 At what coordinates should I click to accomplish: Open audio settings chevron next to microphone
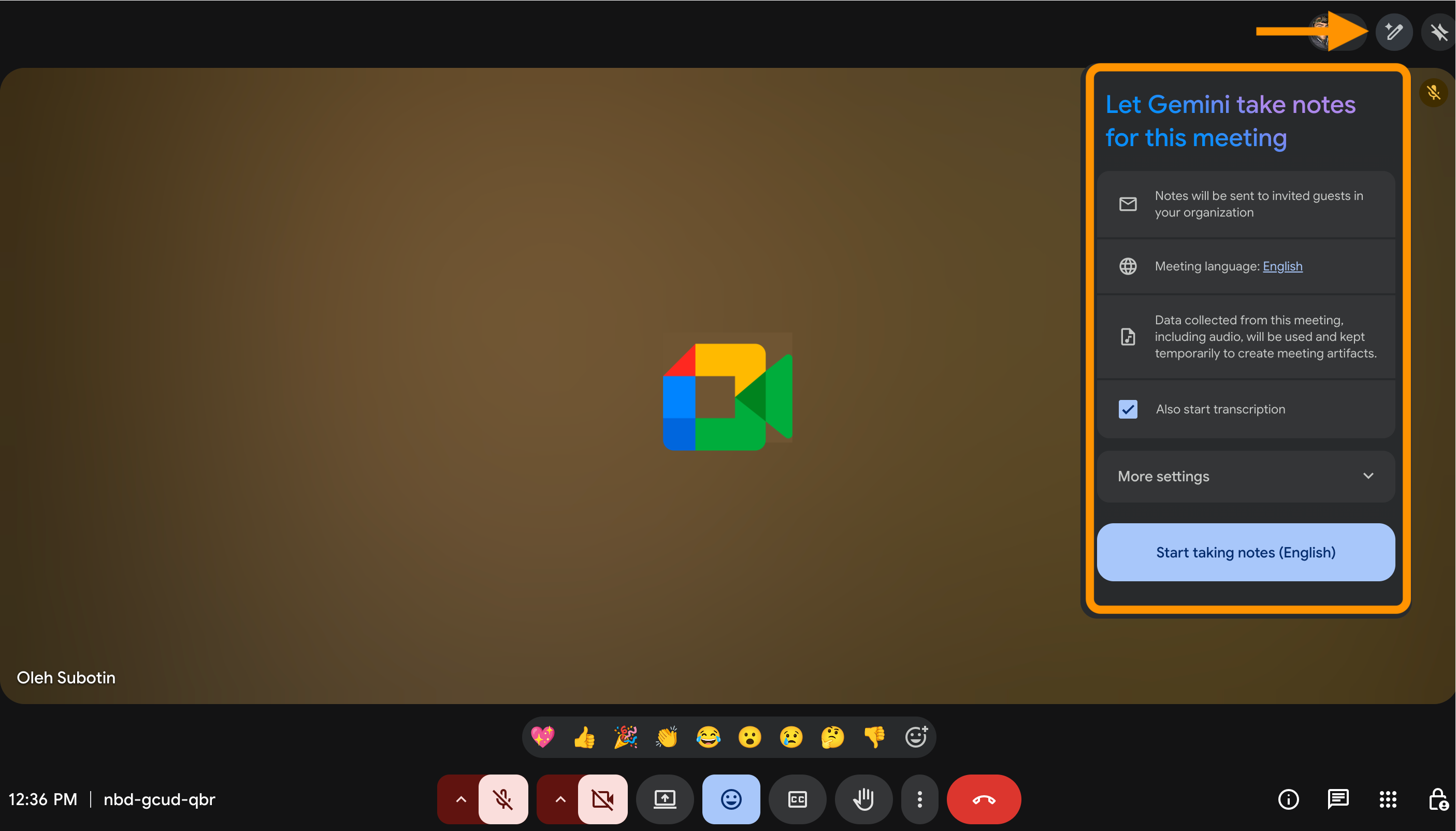[460, 799]
